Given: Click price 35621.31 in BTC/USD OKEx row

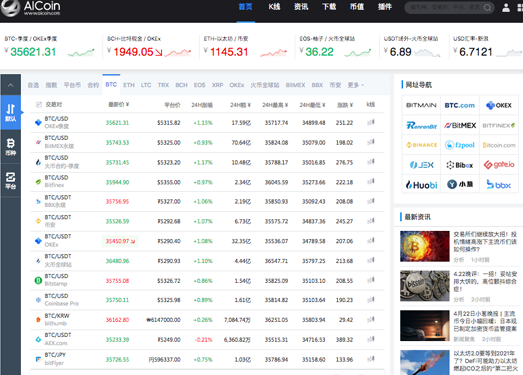Looking at the screenshot, I should tap(117, 123).
